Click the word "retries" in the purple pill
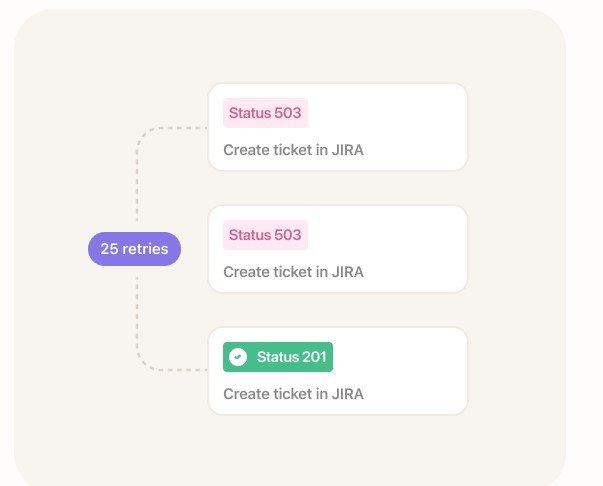 145,249
